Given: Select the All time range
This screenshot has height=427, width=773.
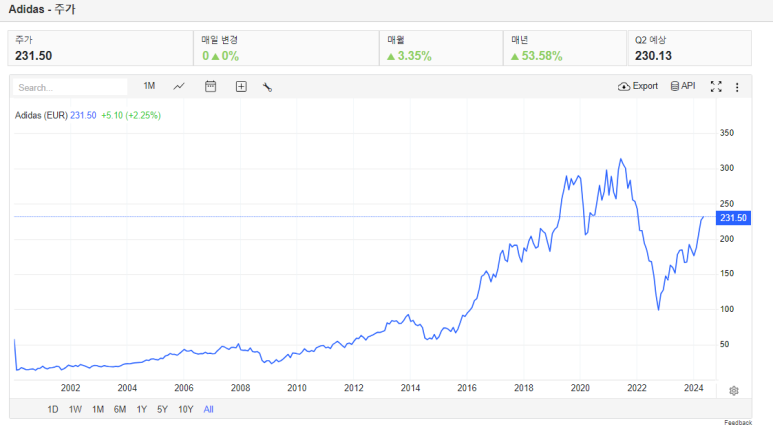Looking at the screenshot, I should (209, 409).
